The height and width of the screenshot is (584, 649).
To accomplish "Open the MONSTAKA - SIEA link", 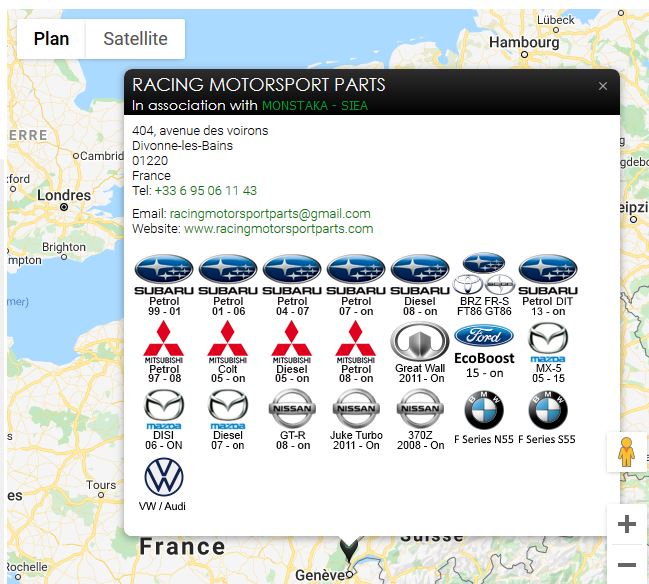I will click(315, 106).
